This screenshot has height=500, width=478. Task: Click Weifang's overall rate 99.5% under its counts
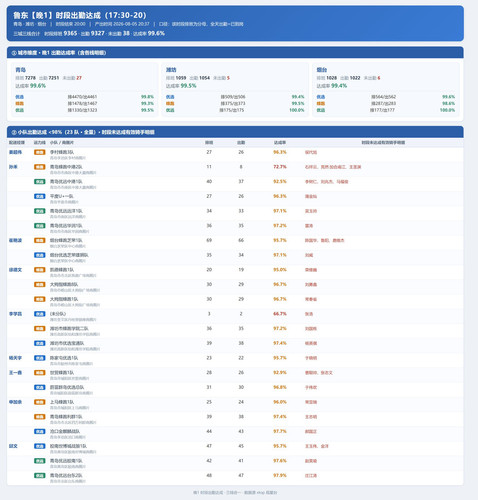pyautogui.click(x=189, y=86)
